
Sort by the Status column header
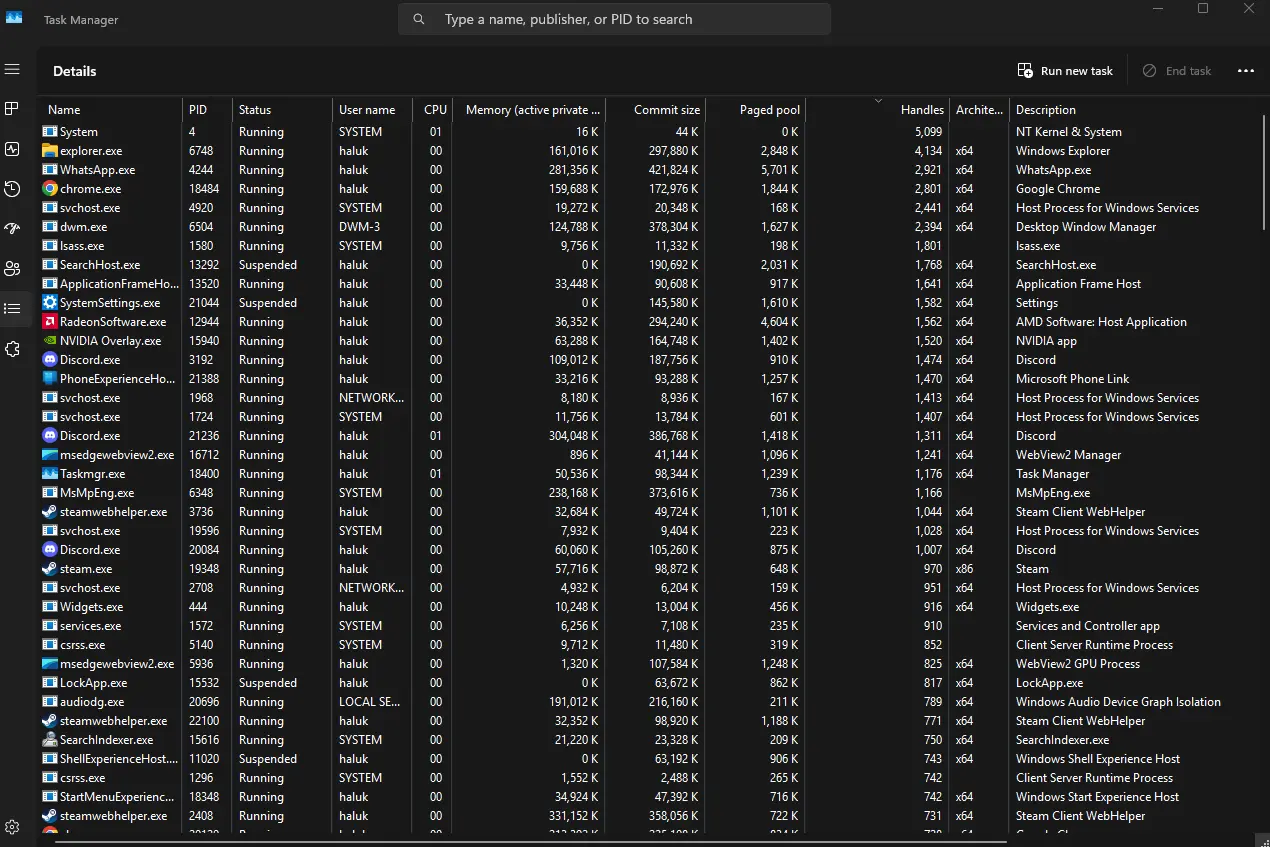click(x=282, y=110)
